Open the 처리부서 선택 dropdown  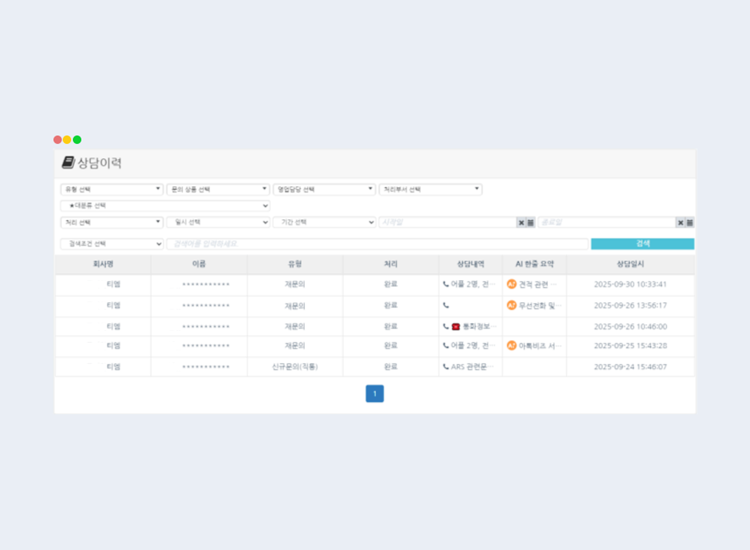pos(430,189)
